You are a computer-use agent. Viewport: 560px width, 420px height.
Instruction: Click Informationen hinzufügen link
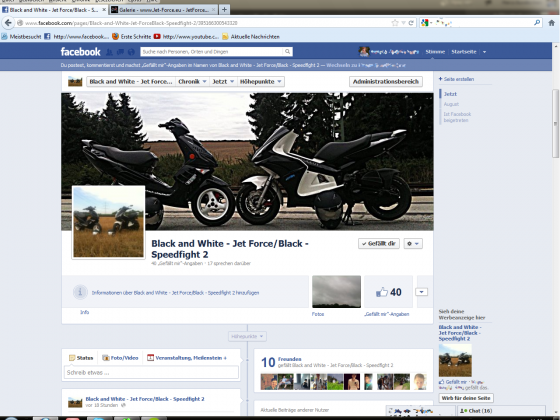click(x=175, y=292)
